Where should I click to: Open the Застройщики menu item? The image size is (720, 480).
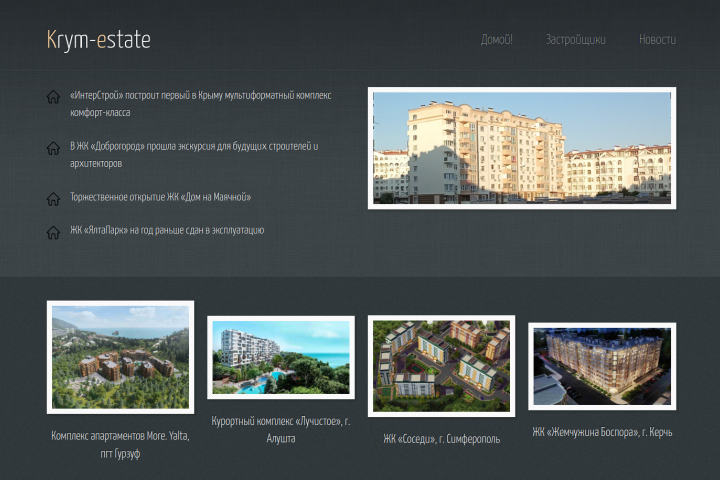[x=575, y=40]
